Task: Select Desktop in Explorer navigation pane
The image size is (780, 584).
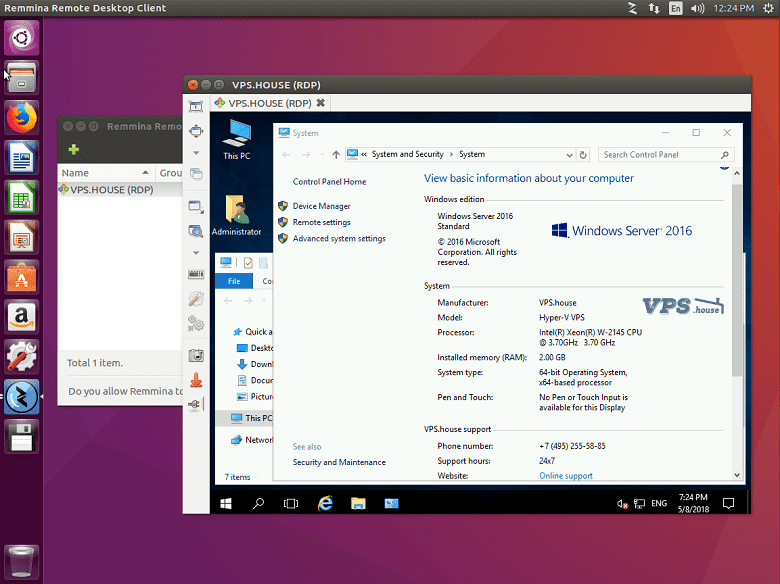Action: tap(255, 348)
